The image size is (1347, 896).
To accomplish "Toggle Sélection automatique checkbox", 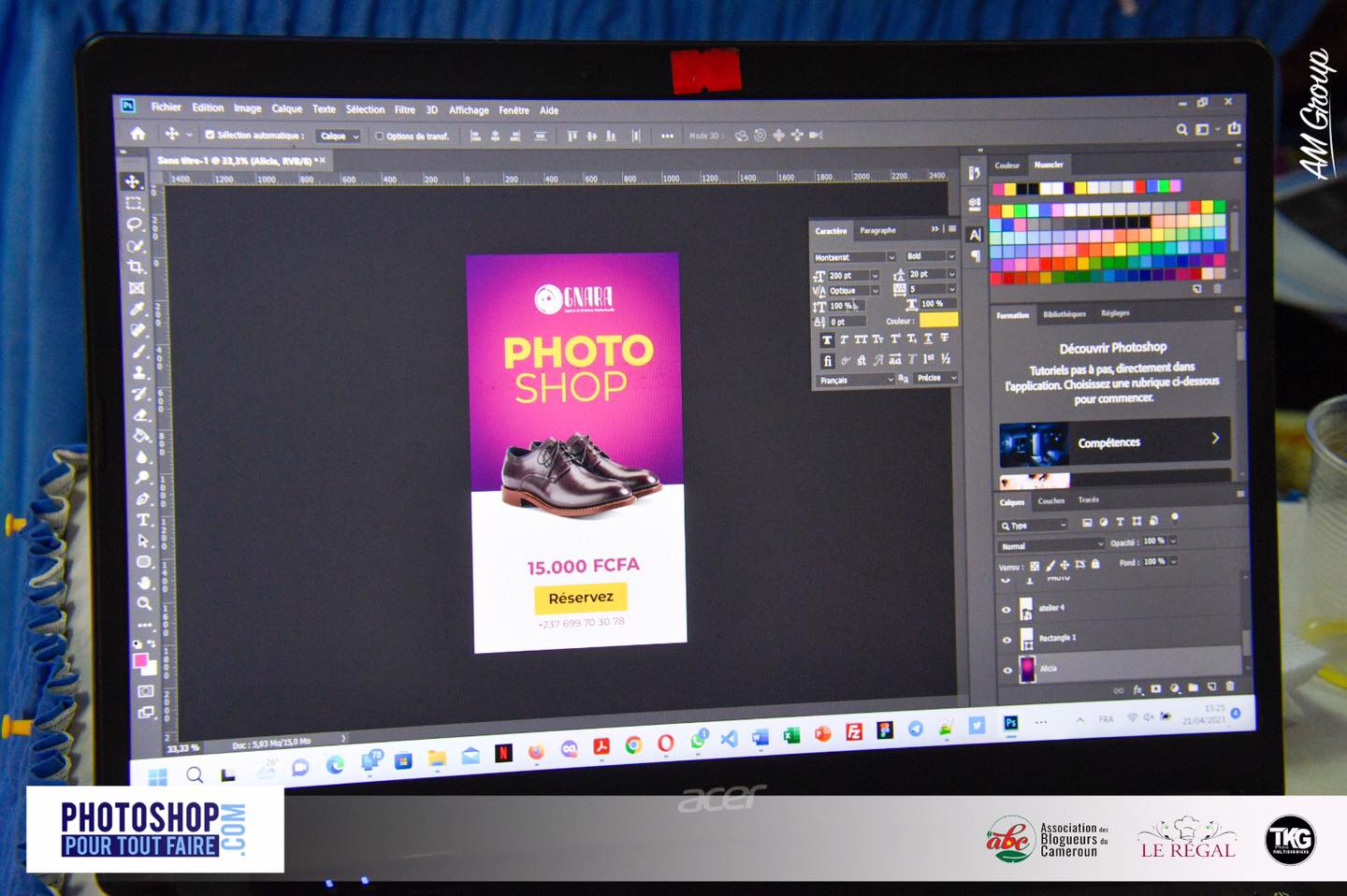I will click(x=210, y=135).
